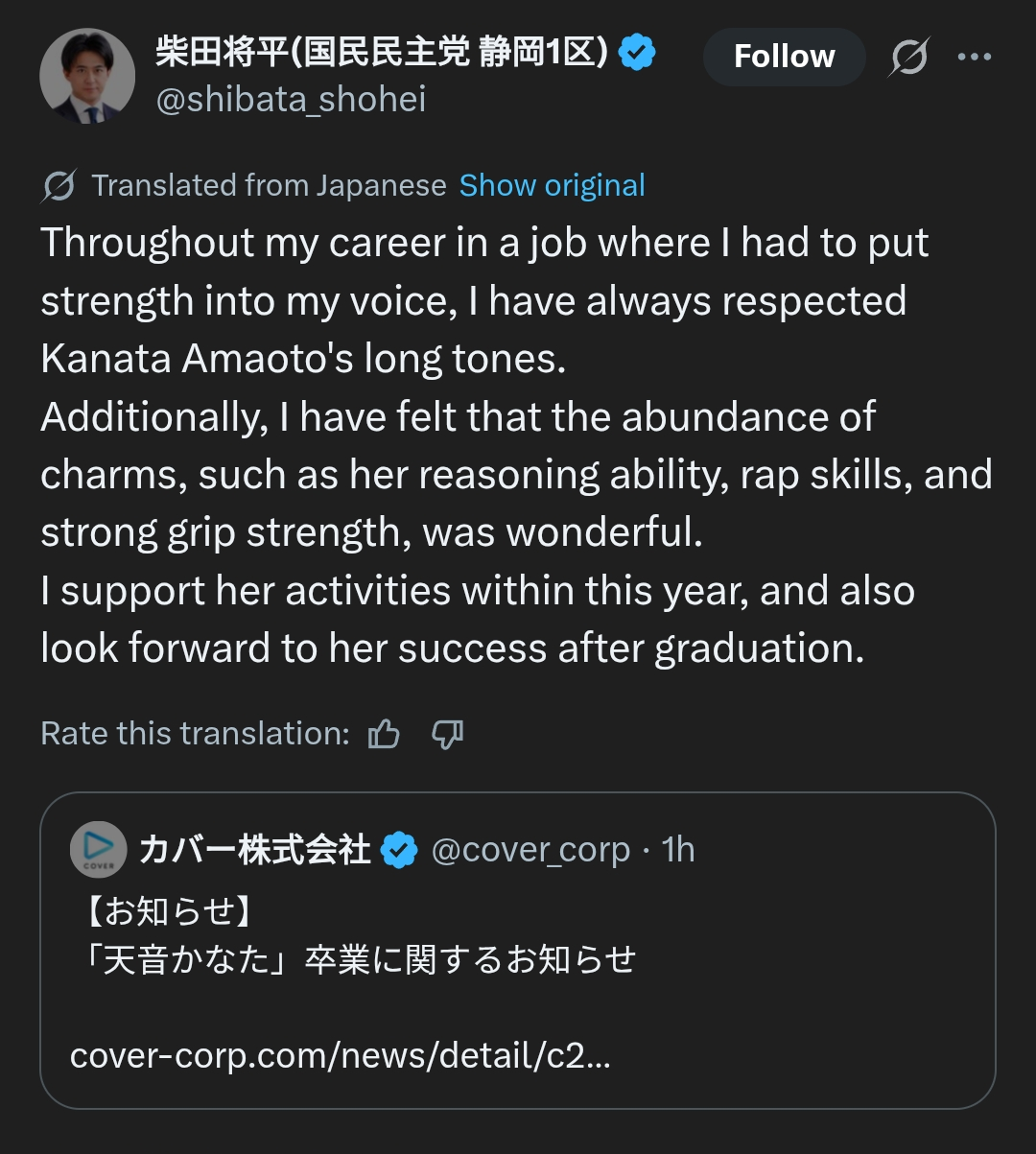
Task: Open the @shibata_shohei handle
Action: 291,100
